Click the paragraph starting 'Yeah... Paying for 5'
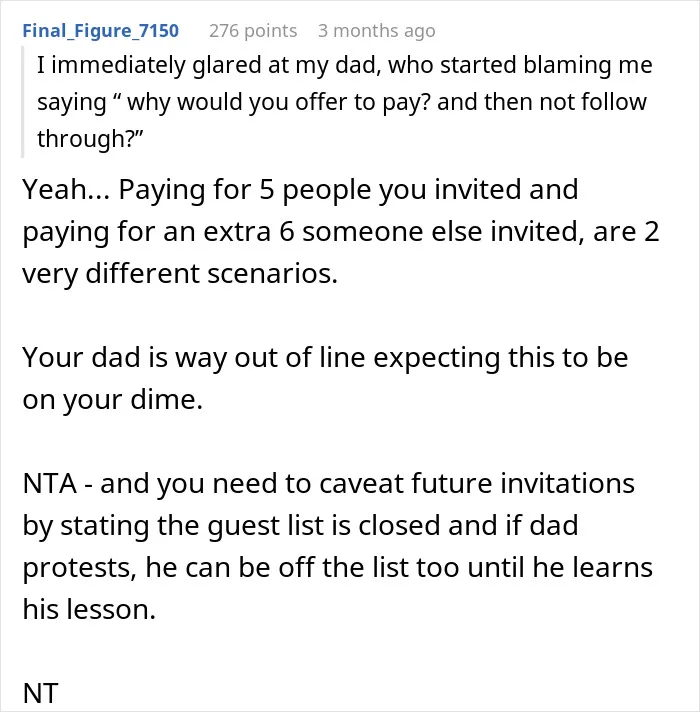Viewport: 700px width, 712px height. tap(340, 231)
